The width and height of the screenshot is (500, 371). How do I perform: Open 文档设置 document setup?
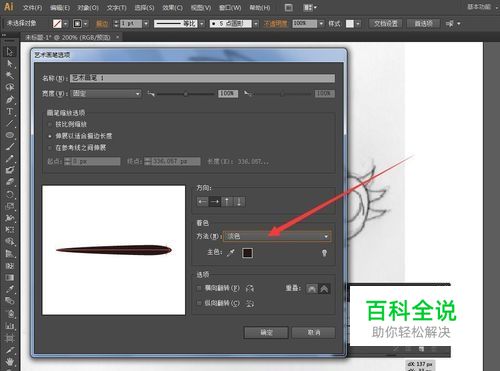[x=386, y=24]
